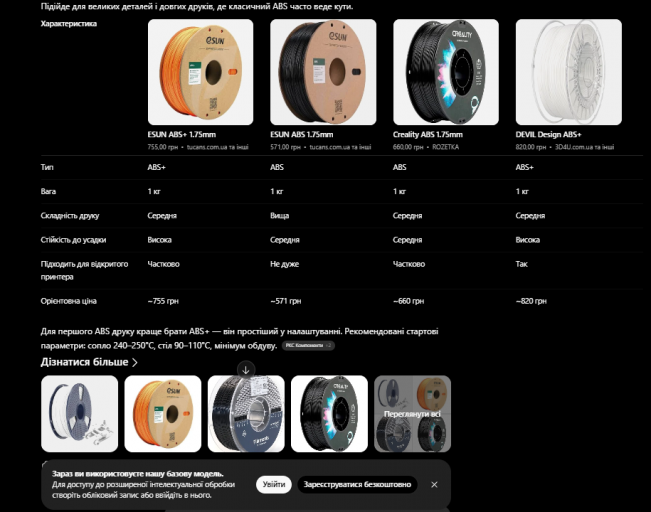
Task: Click the Так cell for DEVIL Design
Action: 521,264
